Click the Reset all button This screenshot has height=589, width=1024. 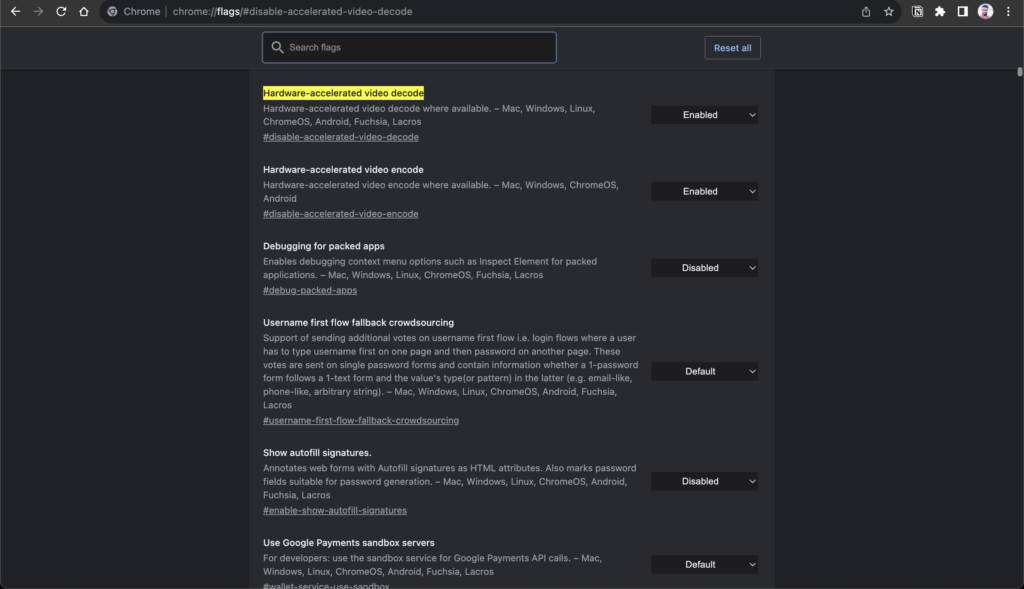click(x=732, y=47)
